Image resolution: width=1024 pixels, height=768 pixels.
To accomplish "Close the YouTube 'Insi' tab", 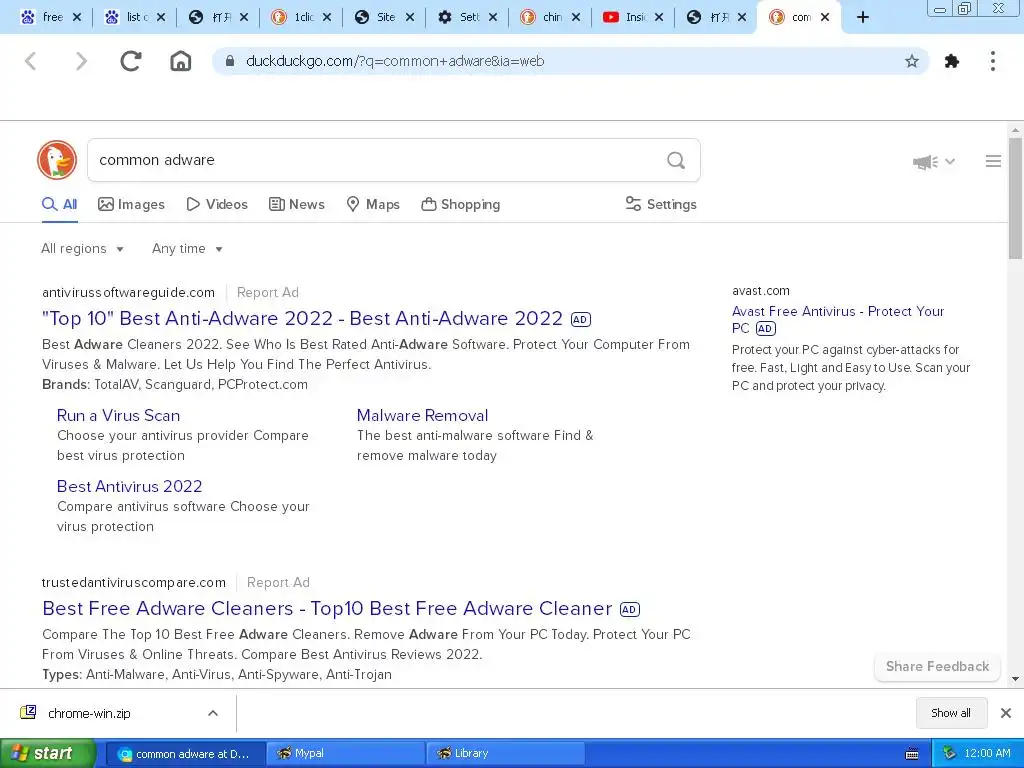I will 659,18.
